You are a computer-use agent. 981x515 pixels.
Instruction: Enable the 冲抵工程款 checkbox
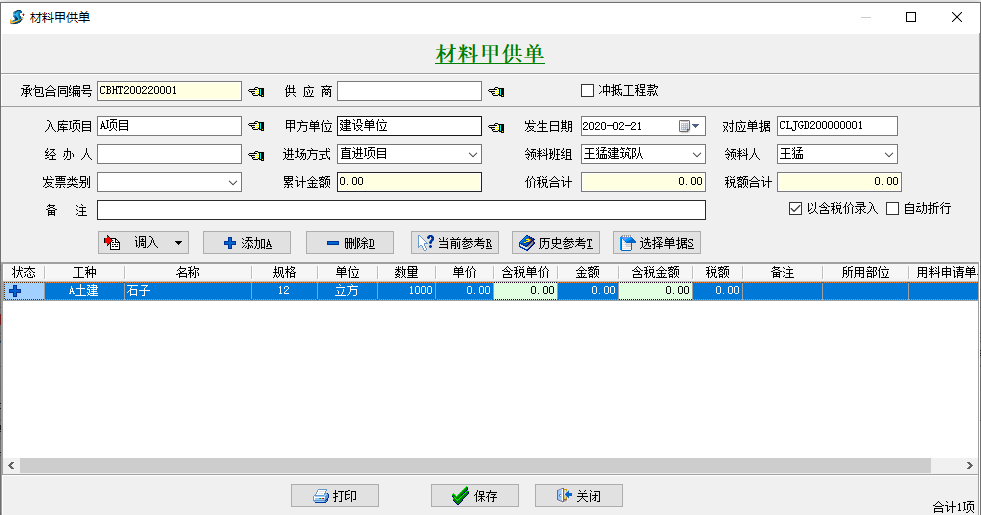click(x=588, y=91)
